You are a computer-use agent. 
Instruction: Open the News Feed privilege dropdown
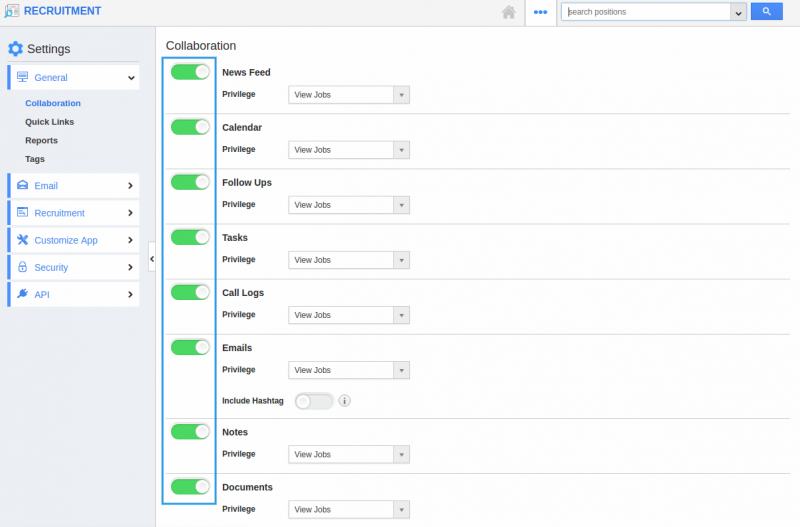coord(349,95)
